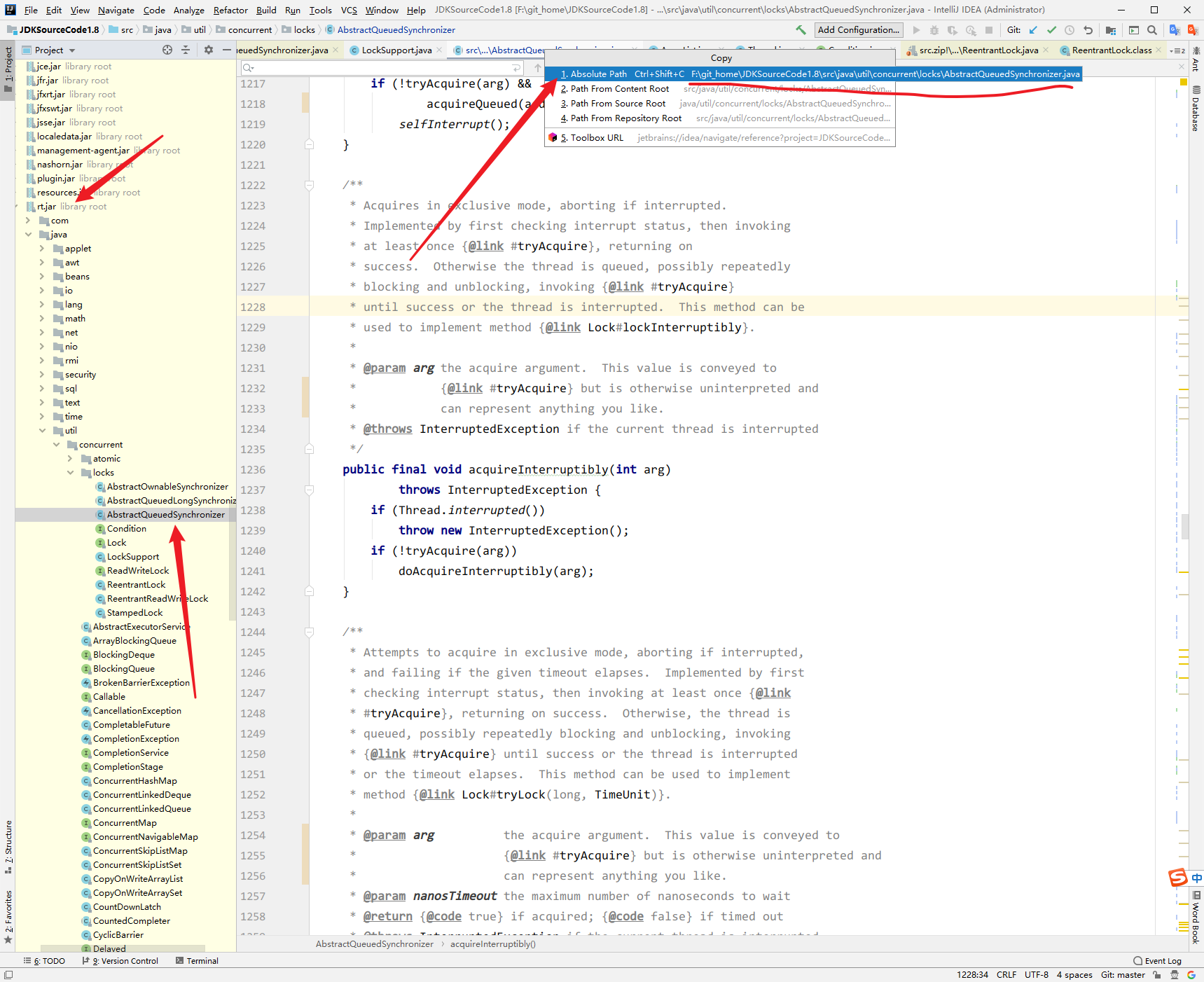Click the Search Everywhere magnifier icon
The height and width of the screenshot is (982, 1204).
pos(1152,30)
